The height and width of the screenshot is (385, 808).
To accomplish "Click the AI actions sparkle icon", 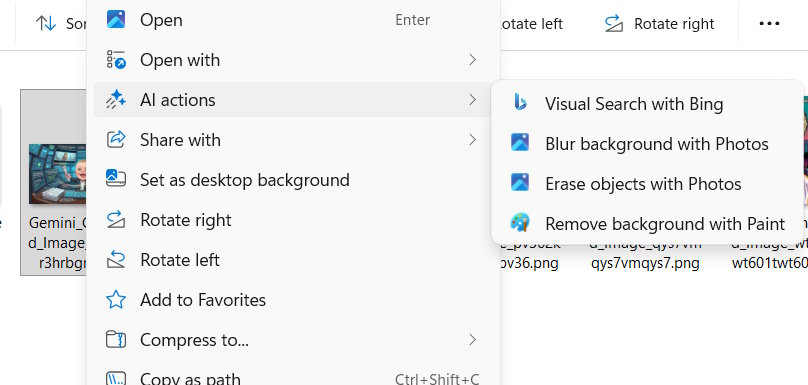I will (x=116, y=99).
